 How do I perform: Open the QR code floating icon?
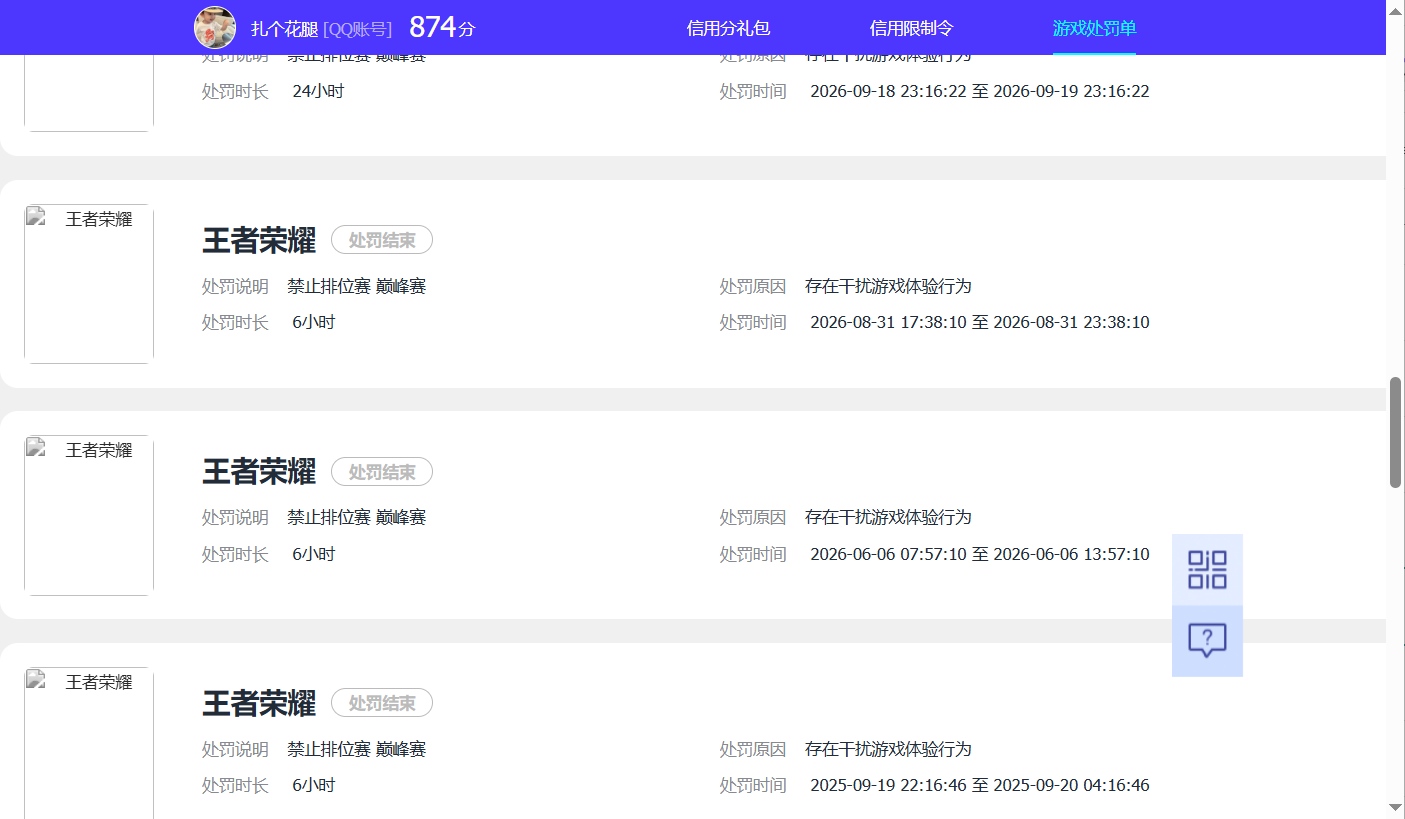pyautogui.click(x=1207, y=570)
